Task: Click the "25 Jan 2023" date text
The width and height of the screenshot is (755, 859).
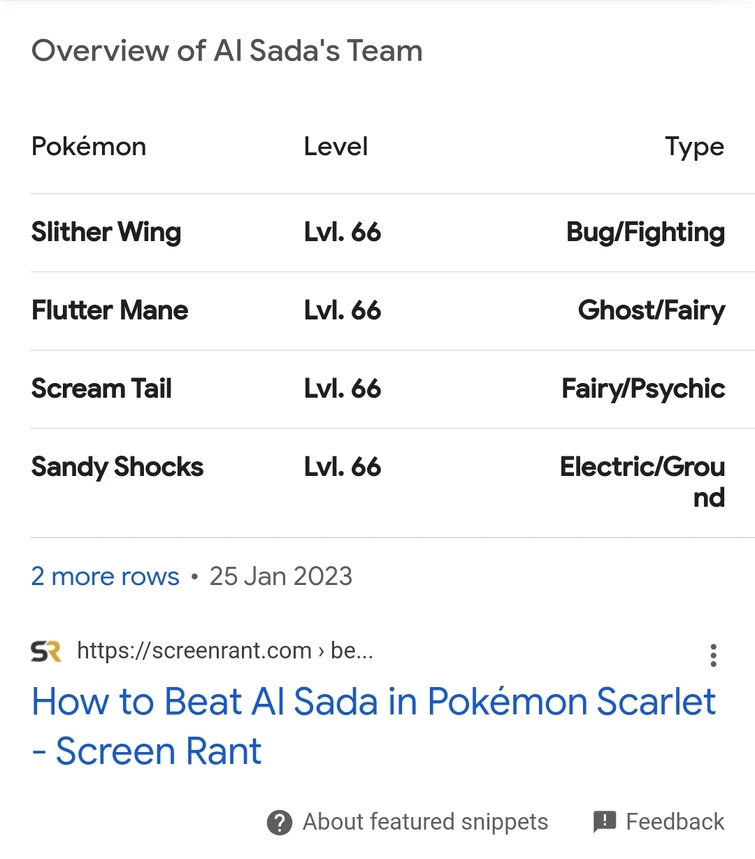Action: pos(281,577)
